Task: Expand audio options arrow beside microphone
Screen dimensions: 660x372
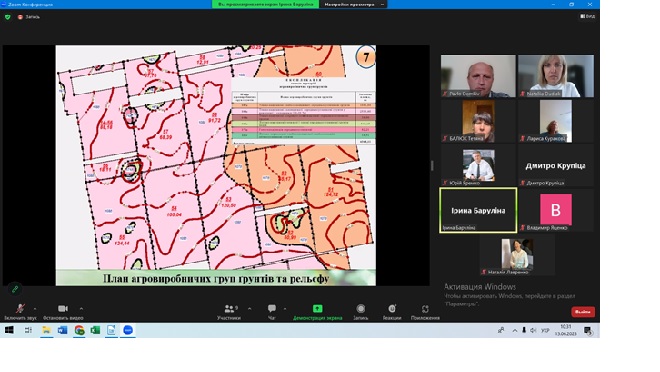Action: [35, 308]
